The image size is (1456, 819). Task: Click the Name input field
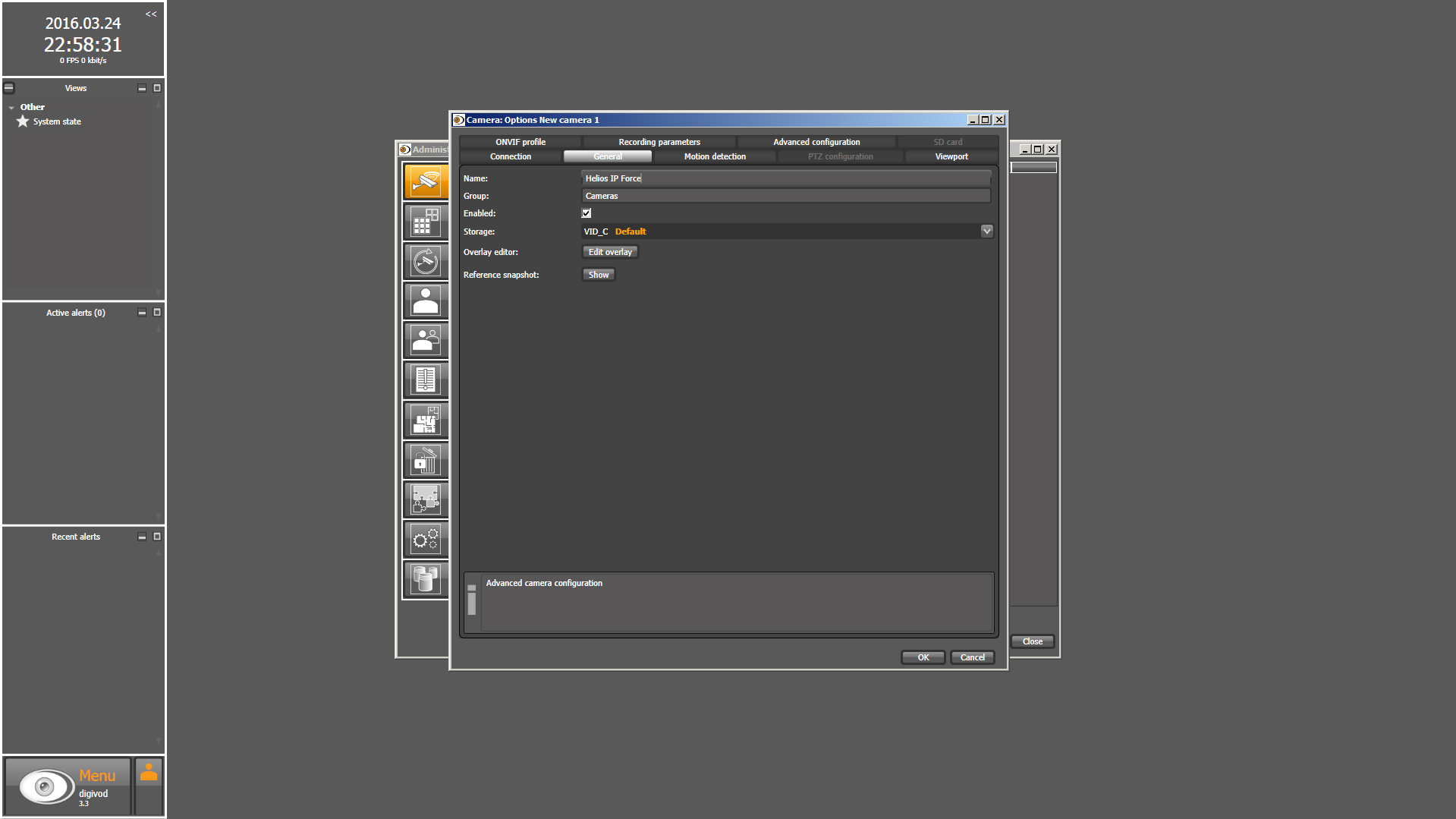point(785,178)
